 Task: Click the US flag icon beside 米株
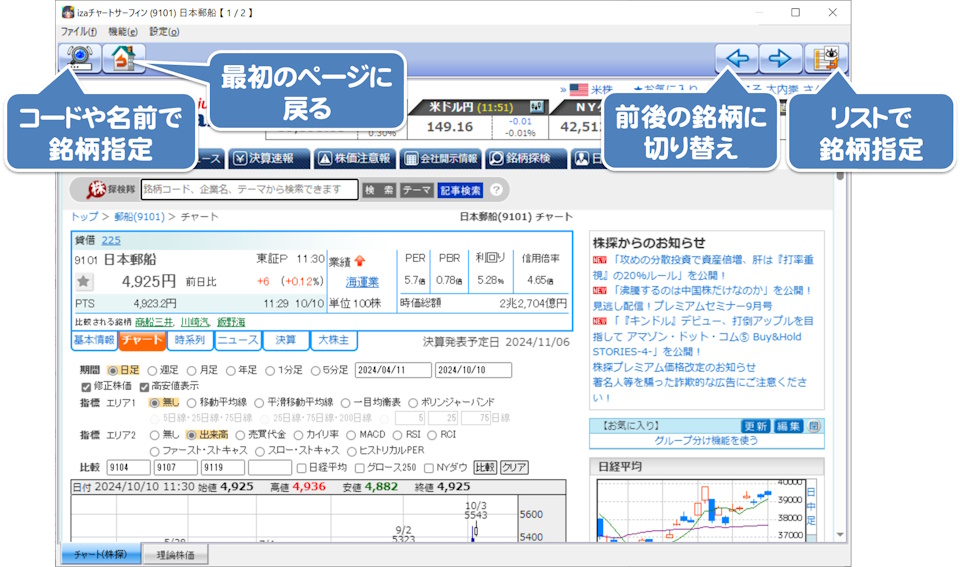579,89
